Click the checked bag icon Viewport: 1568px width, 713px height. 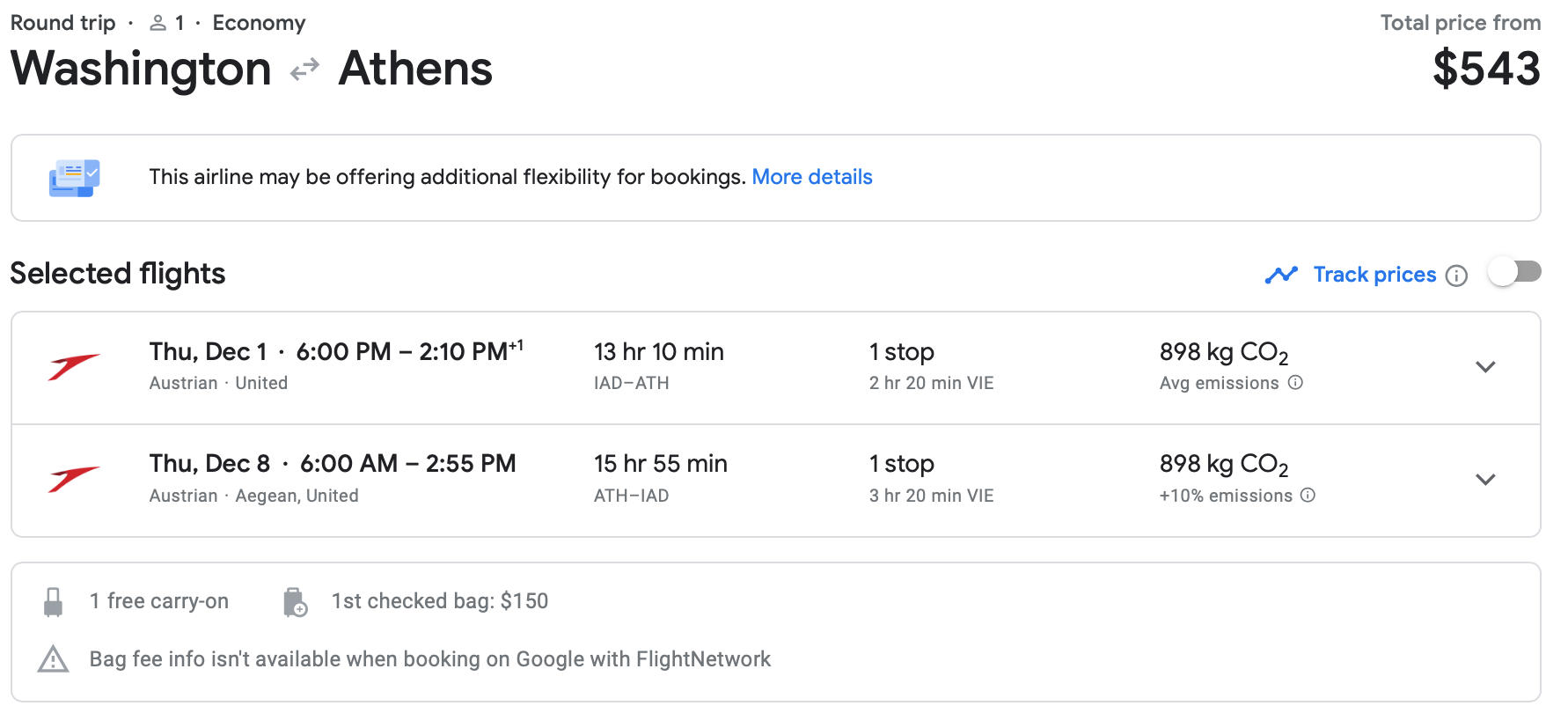coord(295,602)
